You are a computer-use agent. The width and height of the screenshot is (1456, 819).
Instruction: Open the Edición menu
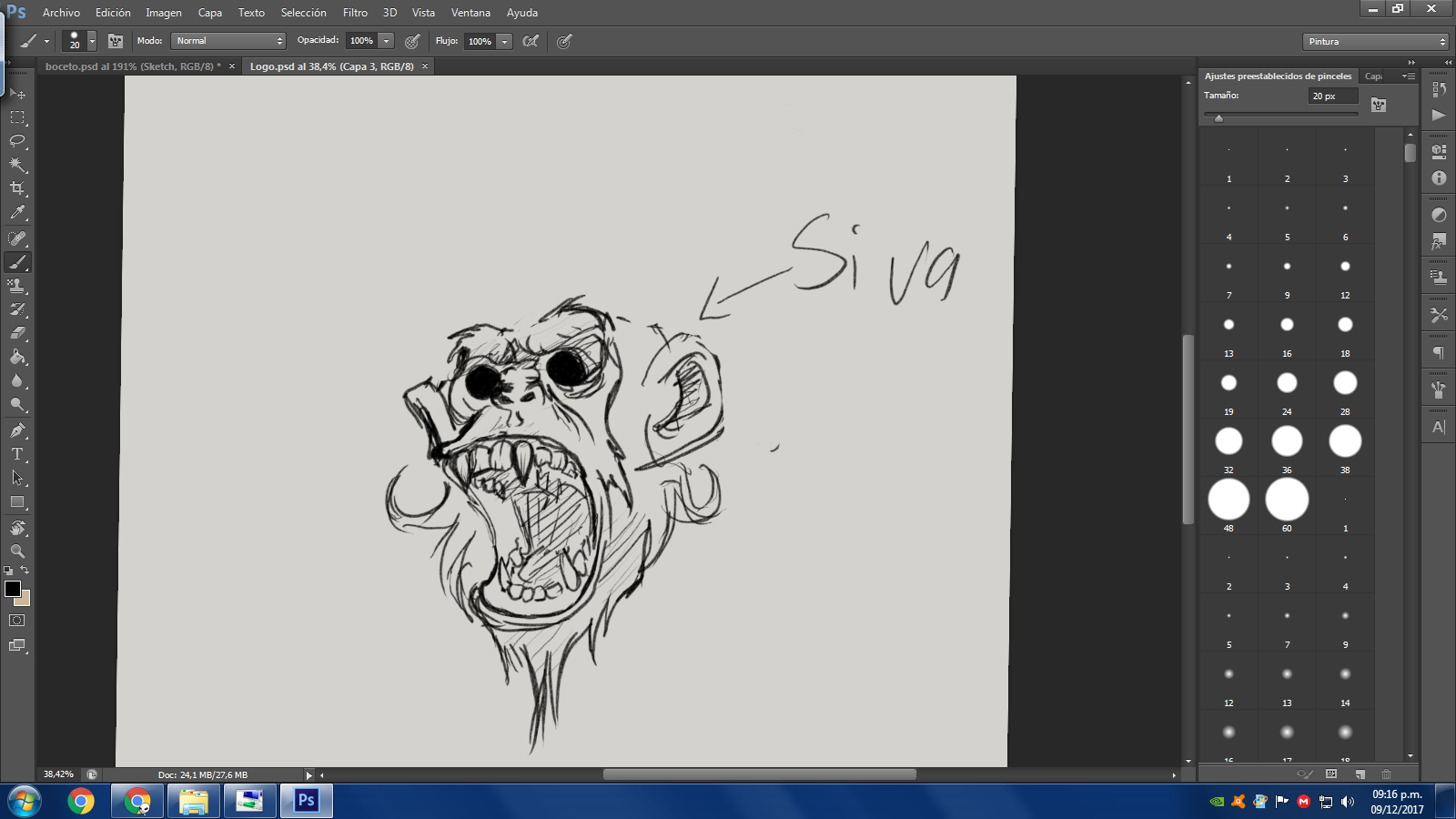pyautogui.click(x=113, y=13)
